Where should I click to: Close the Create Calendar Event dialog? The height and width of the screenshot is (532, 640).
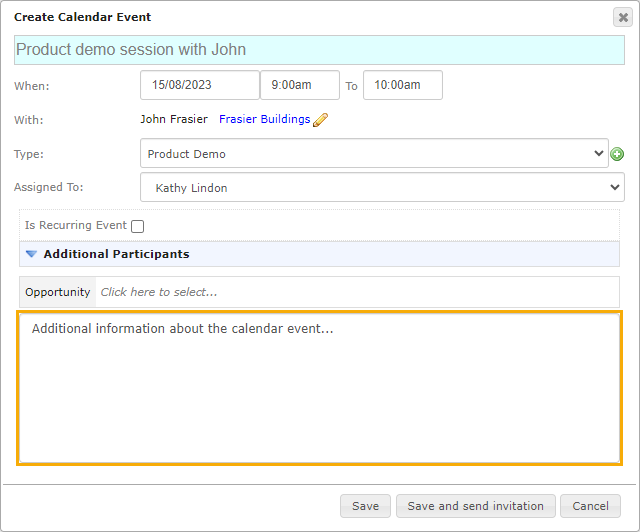(x=623, y=17)
